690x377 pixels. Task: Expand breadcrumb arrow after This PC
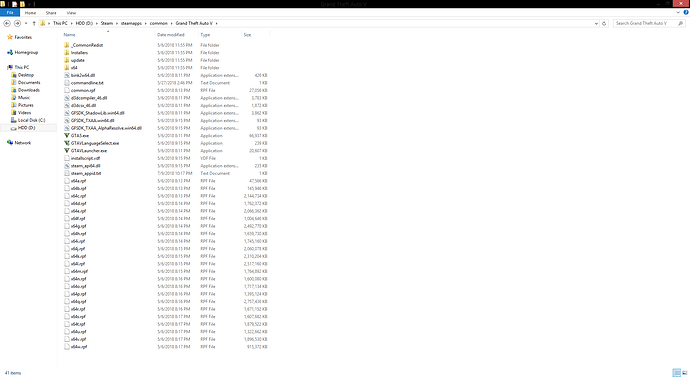[72, 23]
